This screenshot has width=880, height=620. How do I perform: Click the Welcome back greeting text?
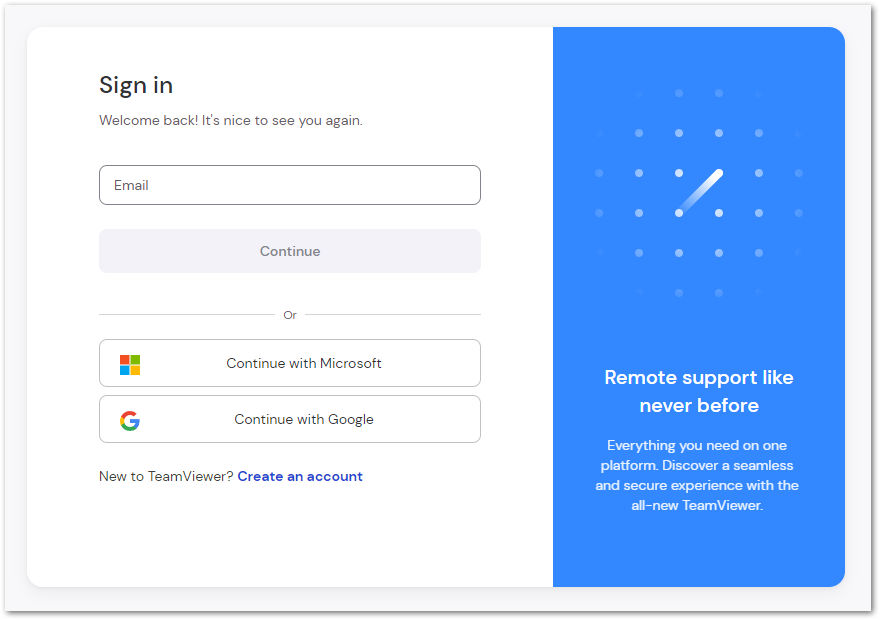231,120
